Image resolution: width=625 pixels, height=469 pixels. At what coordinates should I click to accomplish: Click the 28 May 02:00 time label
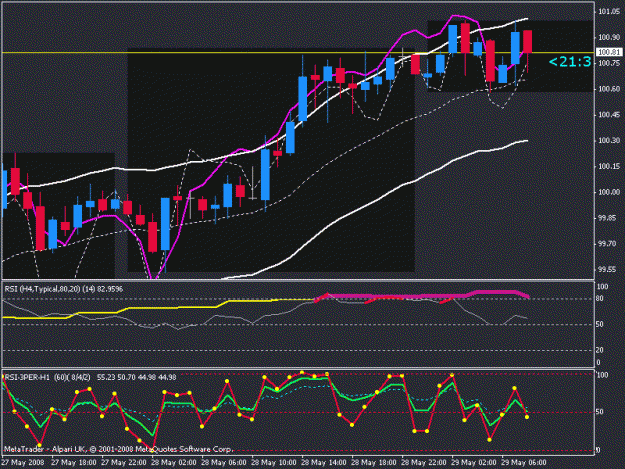(174, 463)
